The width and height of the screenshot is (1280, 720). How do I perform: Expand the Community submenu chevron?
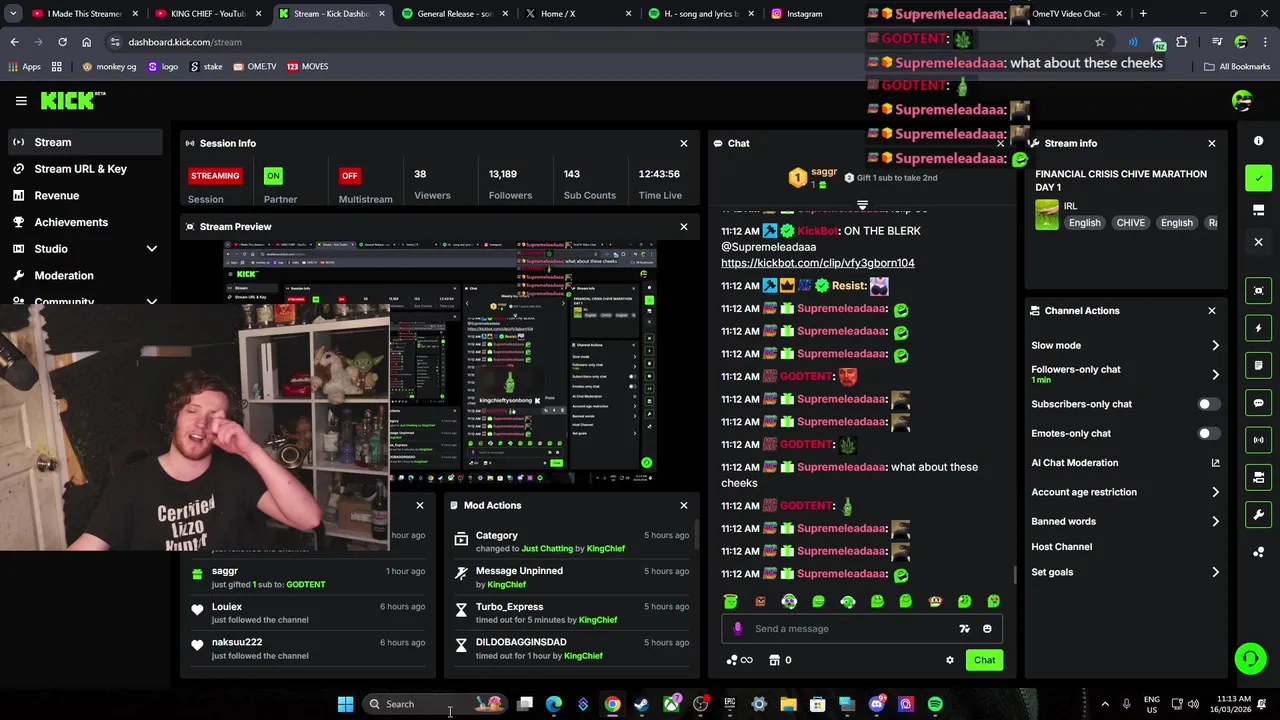pos(152,301)
